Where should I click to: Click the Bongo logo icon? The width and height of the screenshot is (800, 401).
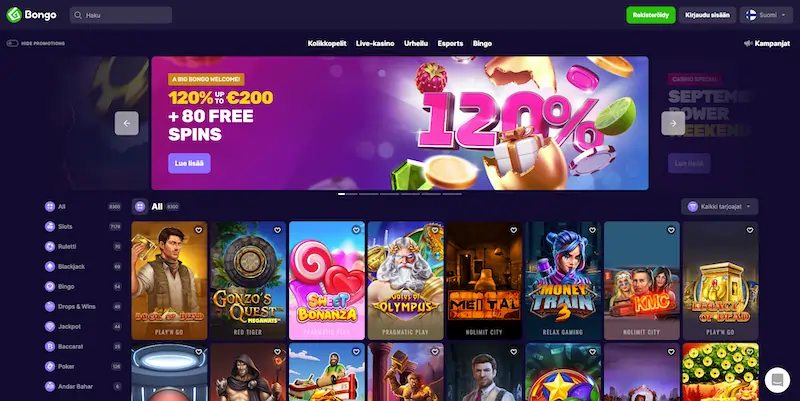click(x=14, y=15)
